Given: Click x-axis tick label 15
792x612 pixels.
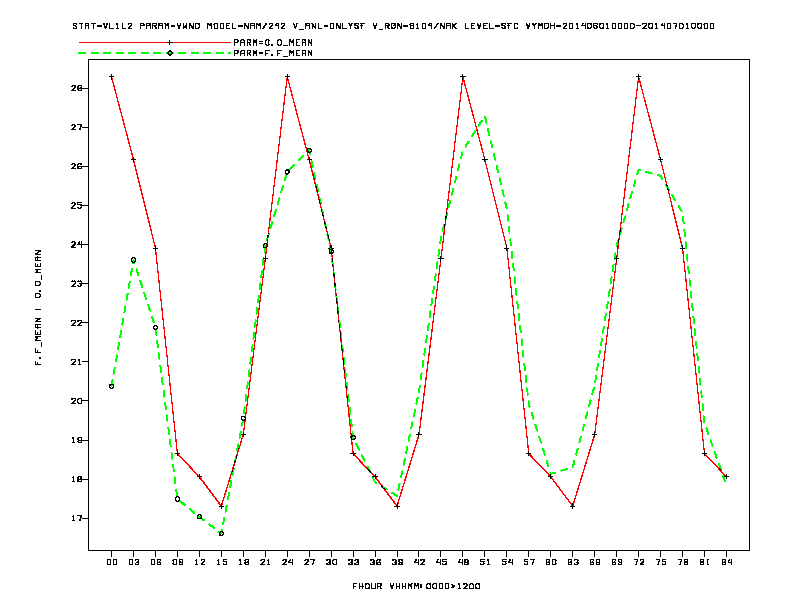Looking at the screenshot, I should 221,562.
